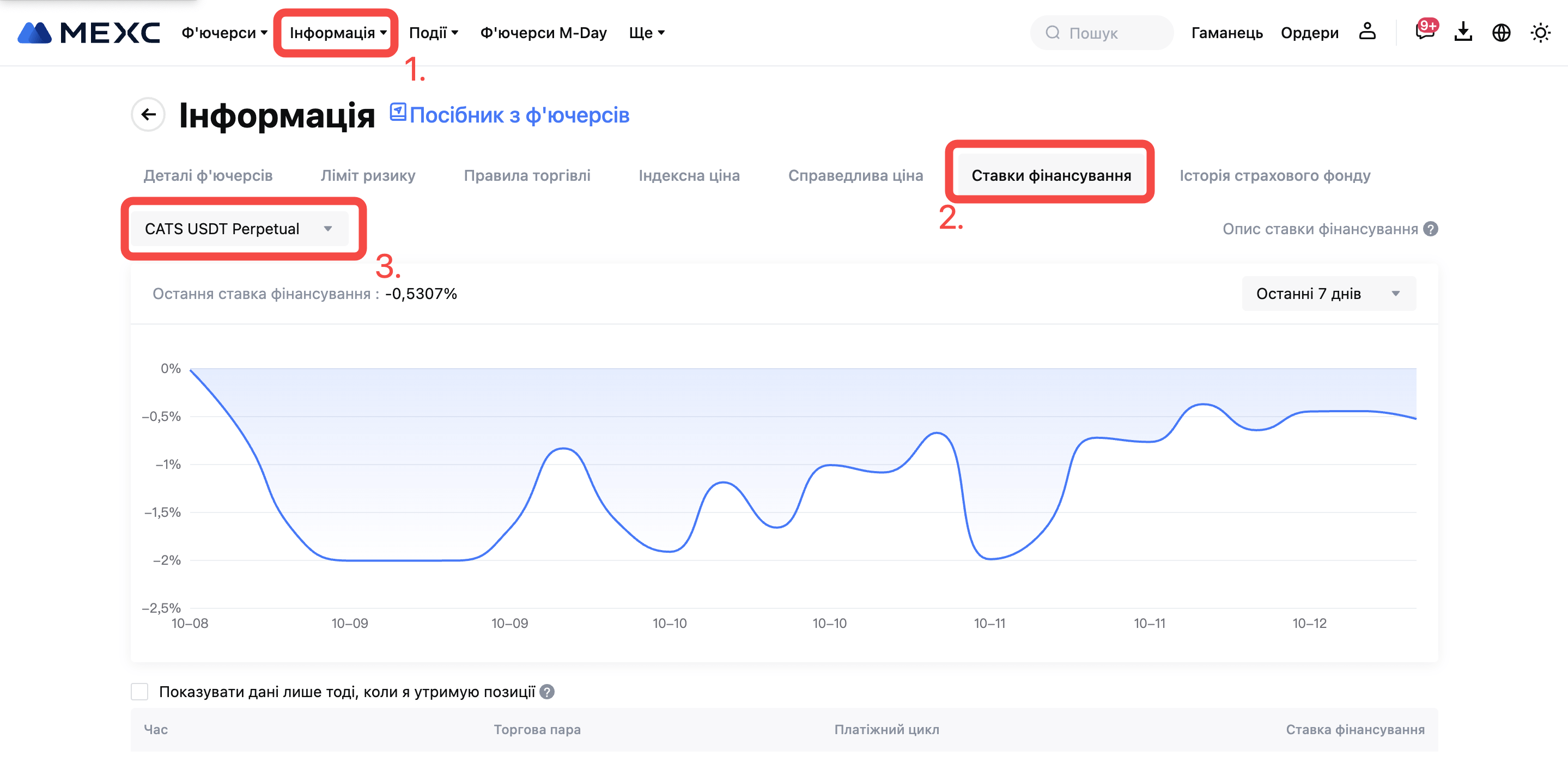Expand the Ф'ючерси menu
The image size is (1568, 757).
(224, 33)
